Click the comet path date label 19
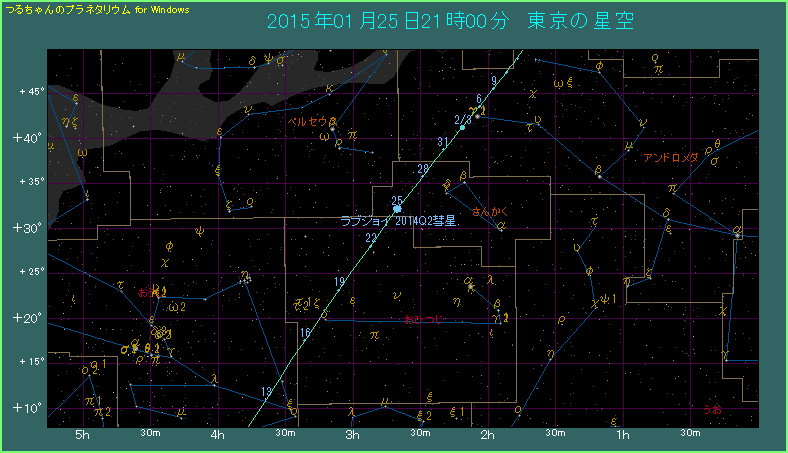 [340, 282]
